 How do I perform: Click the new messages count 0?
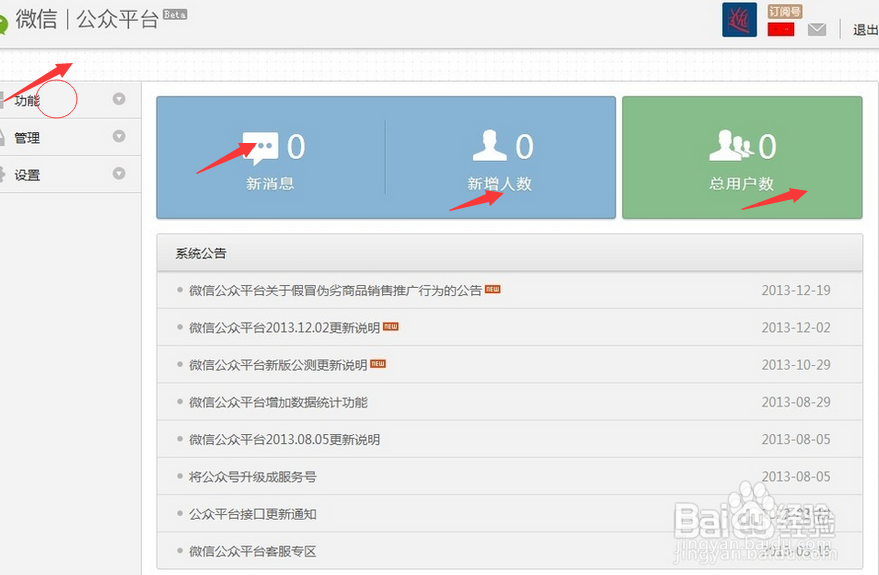coord(296,147)
